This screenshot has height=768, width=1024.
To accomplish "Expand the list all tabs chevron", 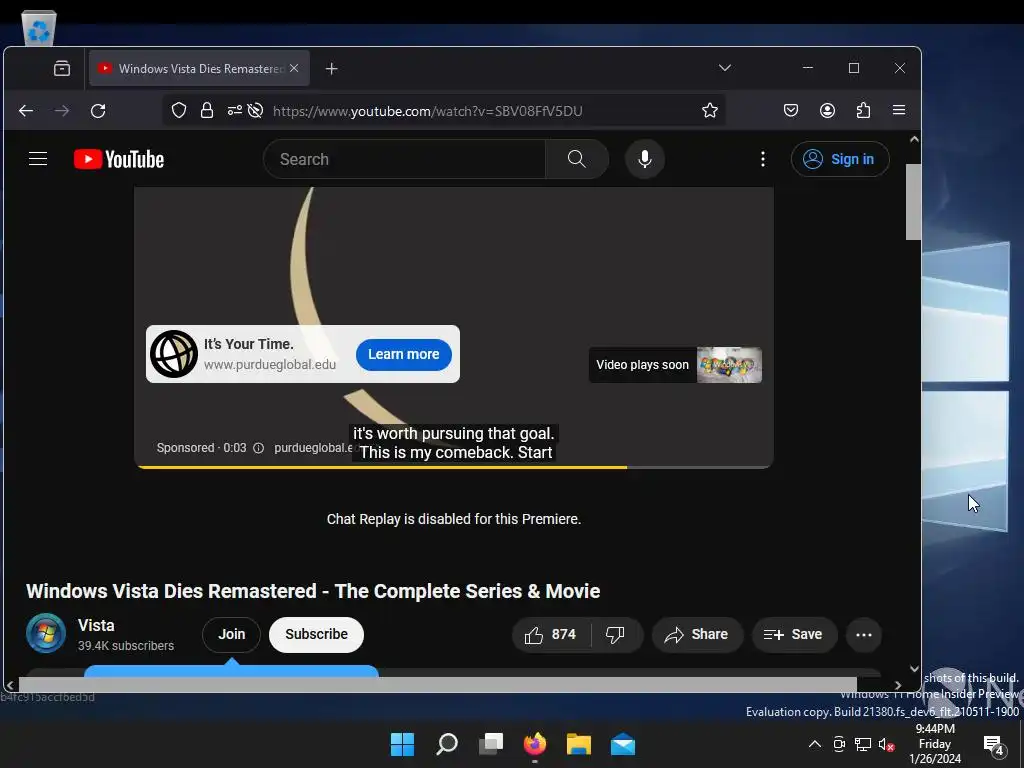I will 724,67.
